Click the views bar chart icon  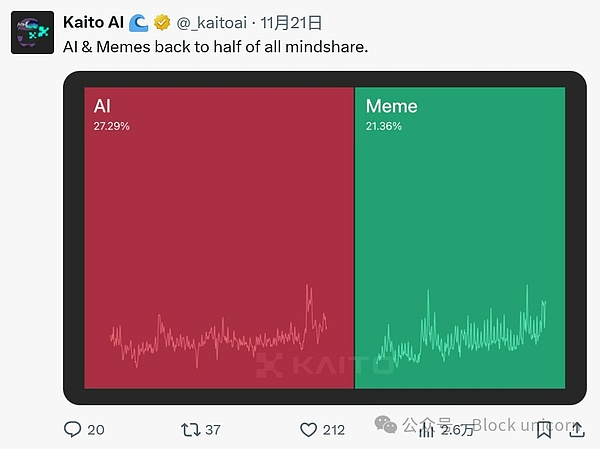tap(427, 430)
